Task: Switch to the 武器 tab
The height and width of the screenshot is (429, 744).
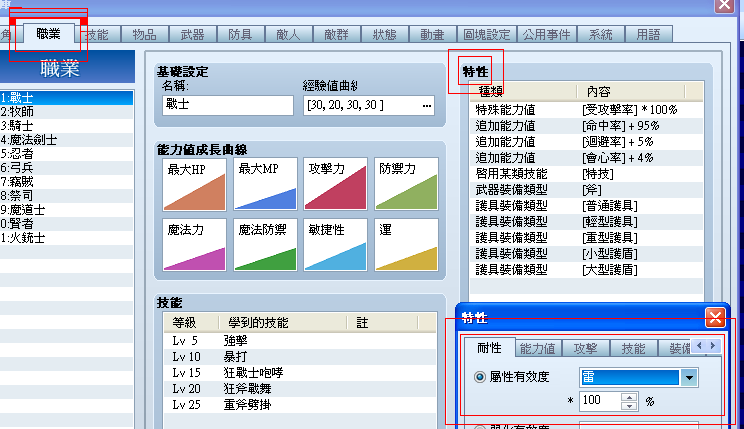Action: pyautogui.click(x=192, y=35)
